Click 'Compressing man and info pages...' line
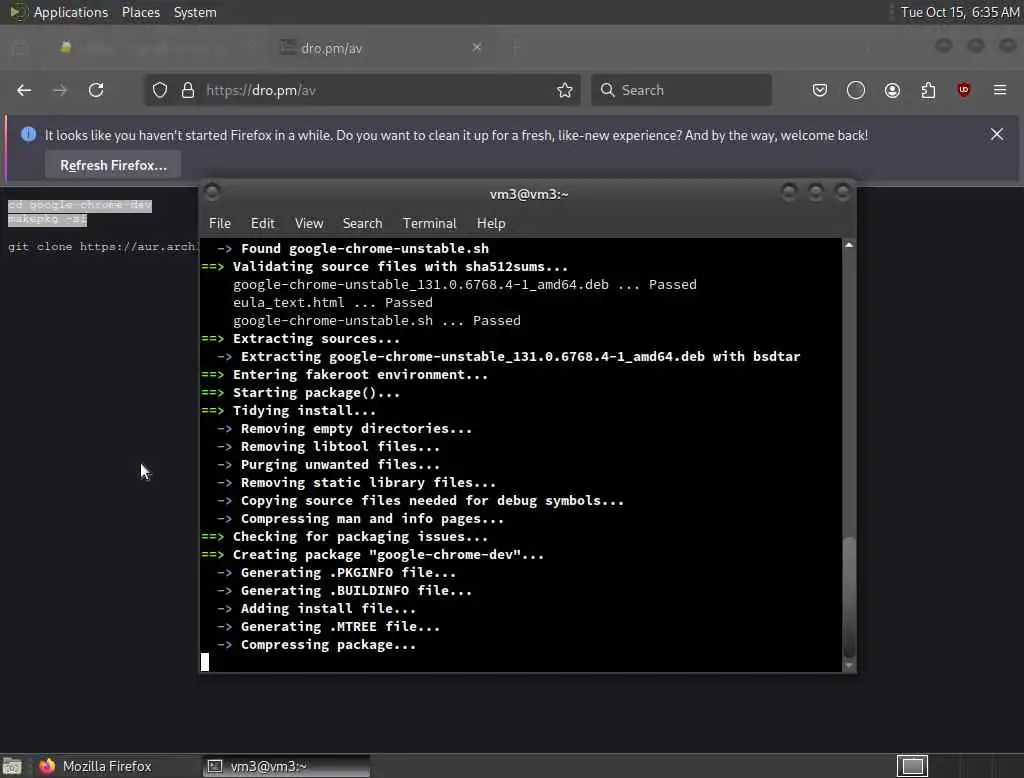The height and width of the screenshot is (778, 1024). [x=372, y=519]
